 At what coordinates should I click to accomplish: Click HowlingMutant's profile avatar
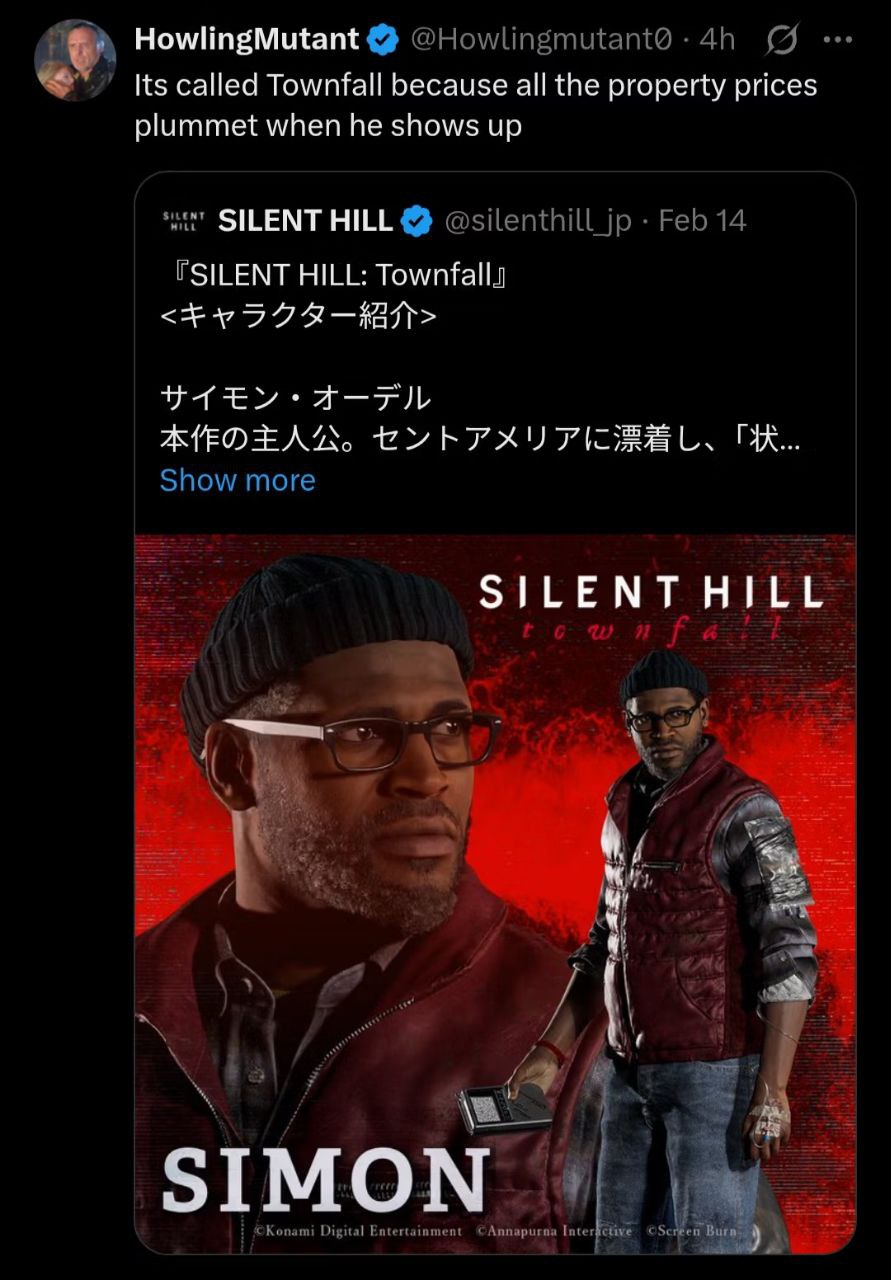pos(75,60)
